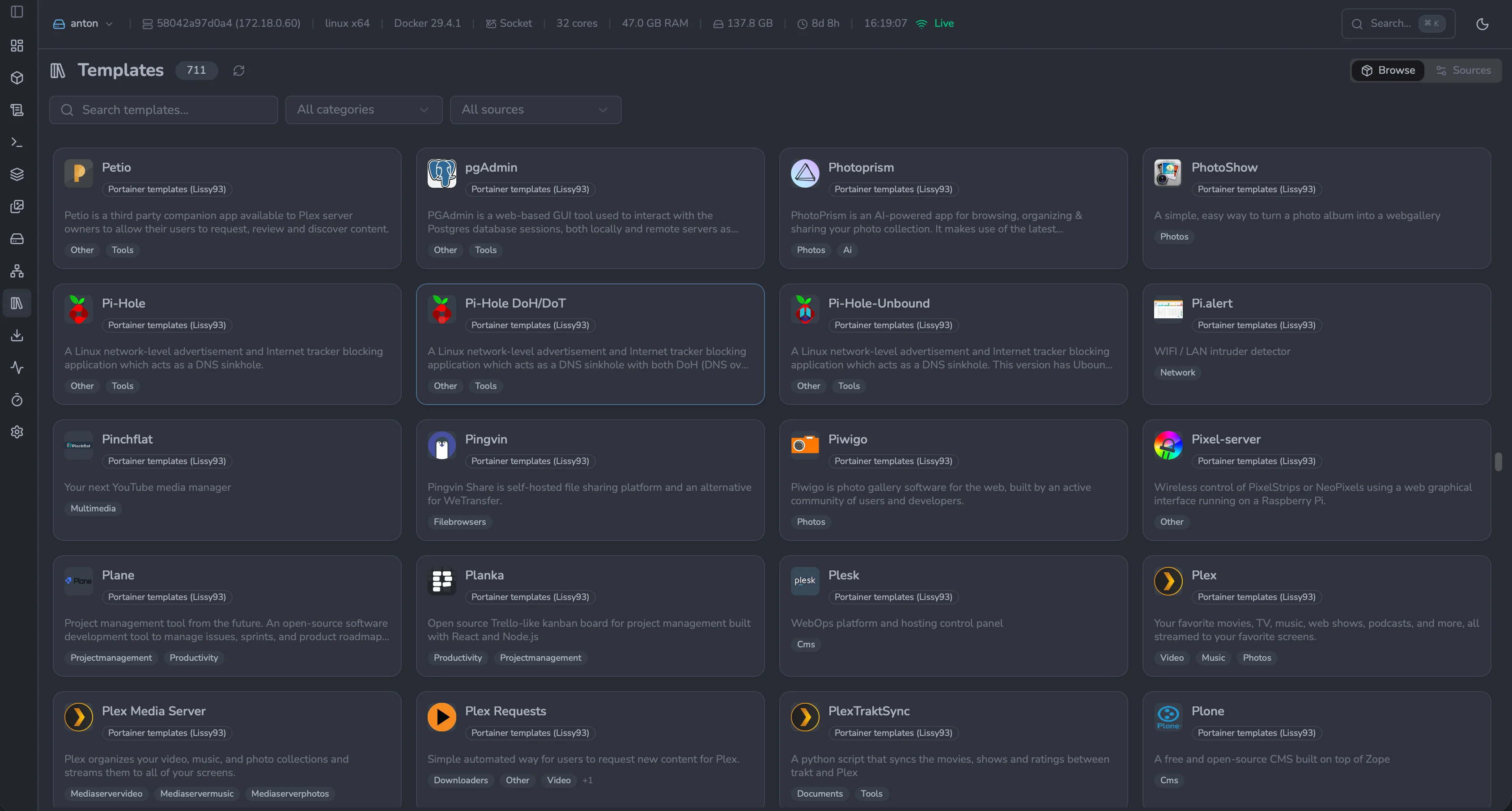This screenshot has height=811, width=1512.
Task: Click the Projectmanagement tag on Plane
Action: pos(111,658)
